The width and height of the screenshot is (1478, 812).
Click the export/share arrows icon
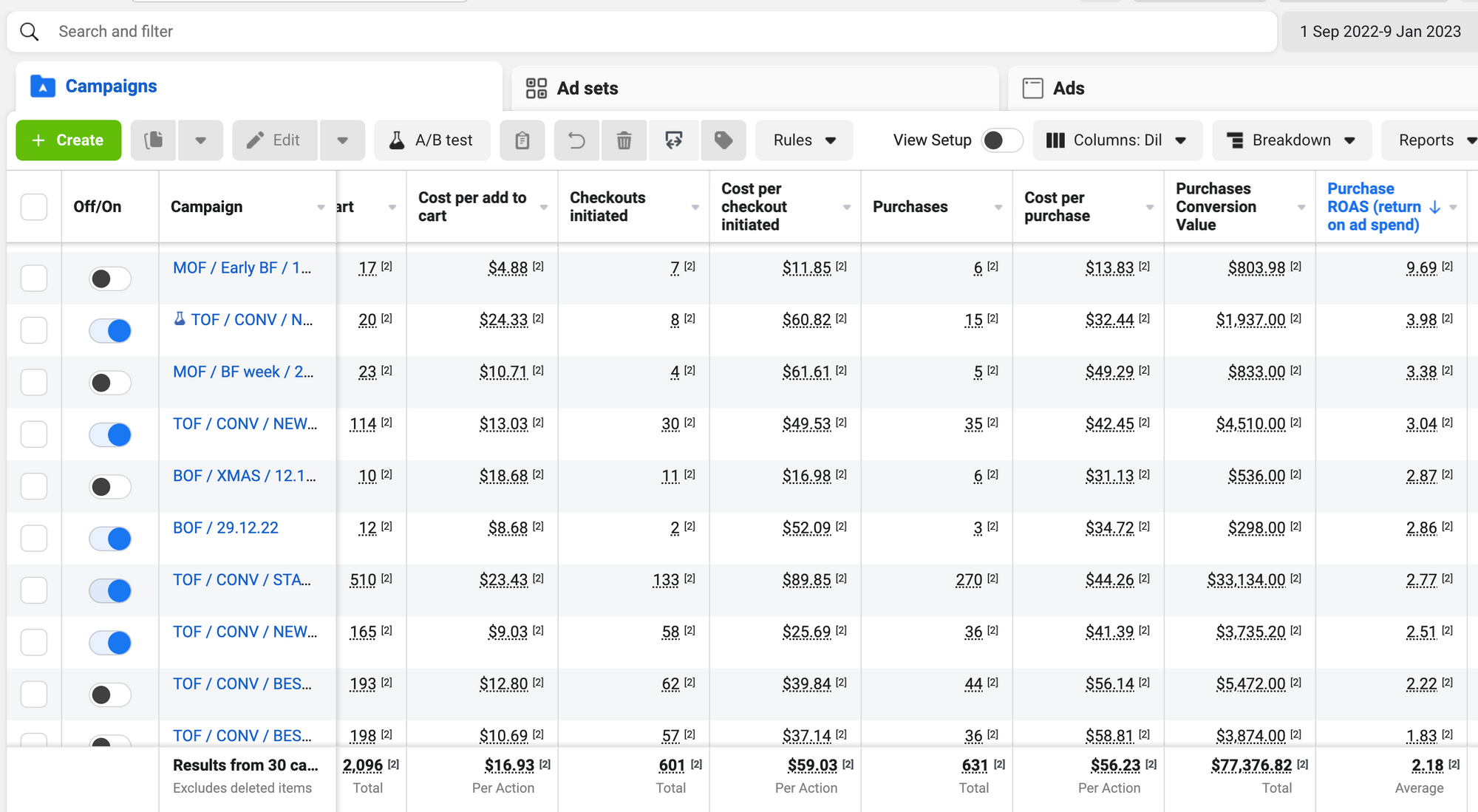(673, 140)
